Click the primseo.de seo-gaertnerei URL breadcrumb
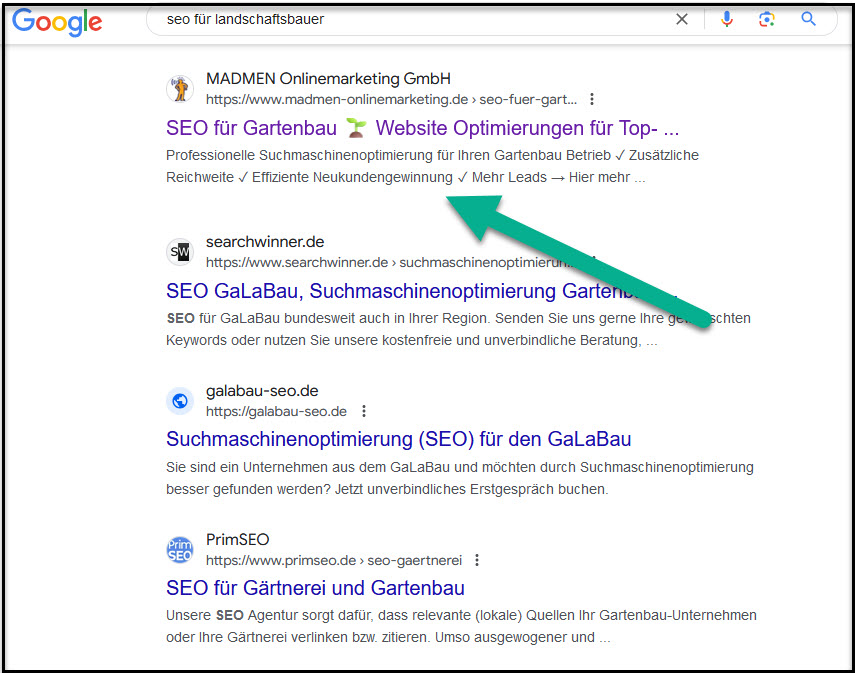Image resolution: width=855 pixels, height=673 pixels. coord(334,561)
